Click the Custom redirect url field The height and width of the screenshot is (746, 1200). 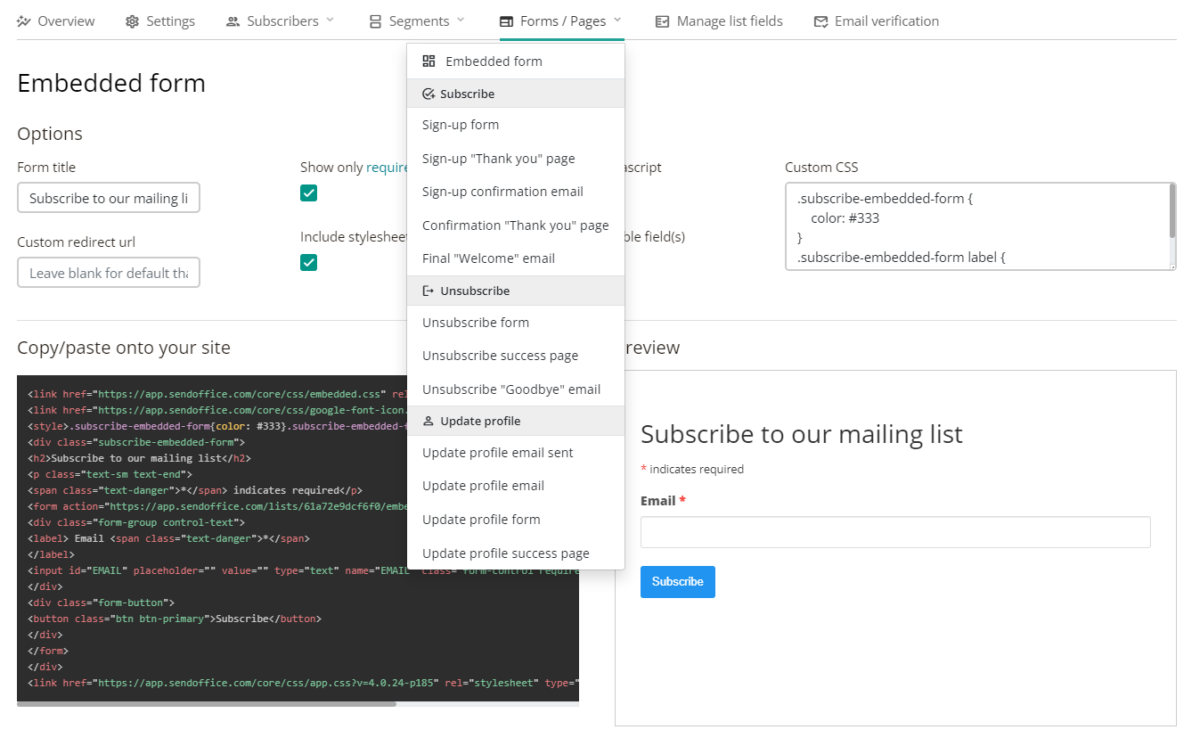(108, 273)
